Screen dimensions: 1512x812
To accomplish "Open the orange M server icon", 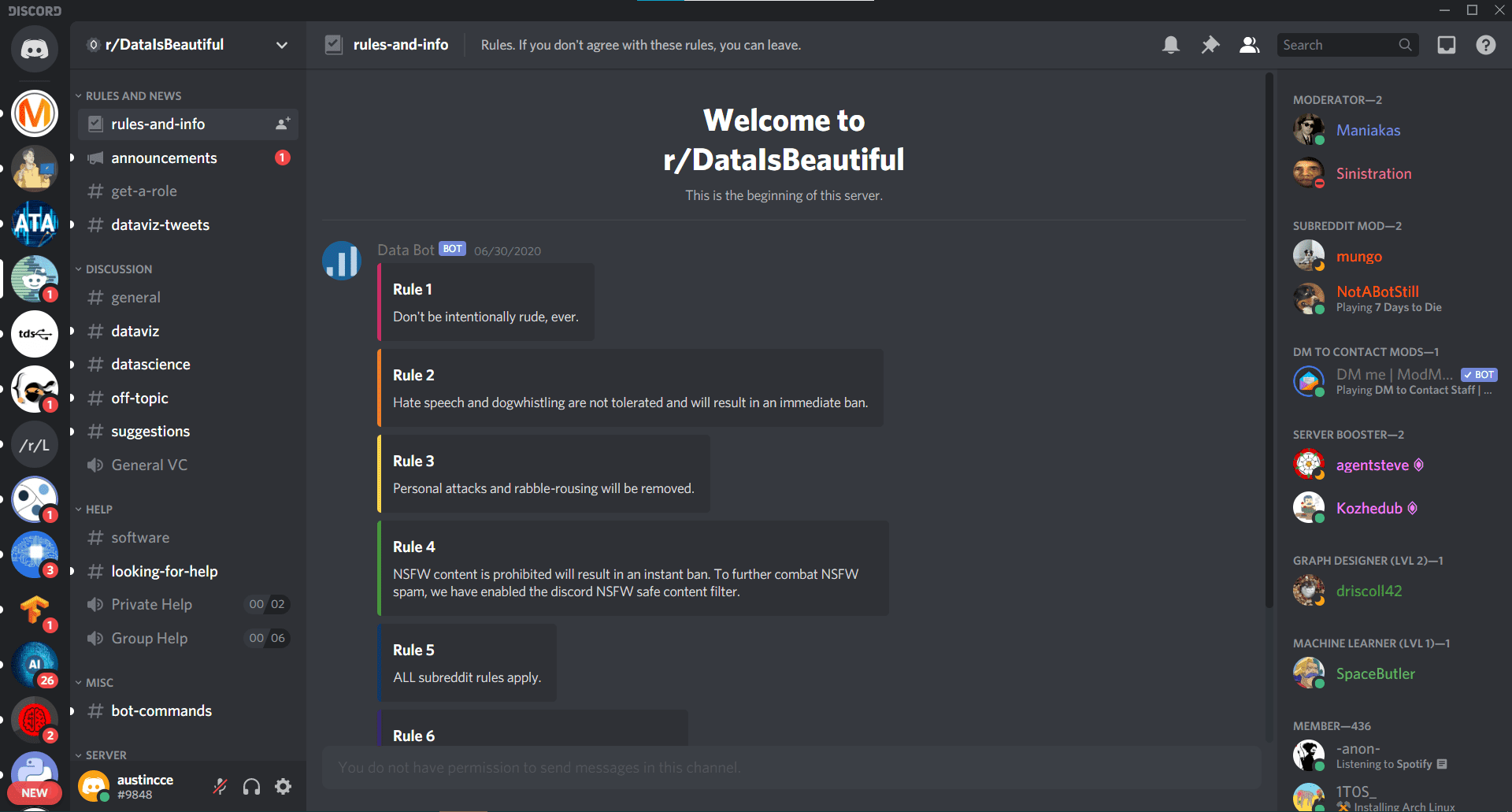I will pyautogui.click(x=35, y=113).
